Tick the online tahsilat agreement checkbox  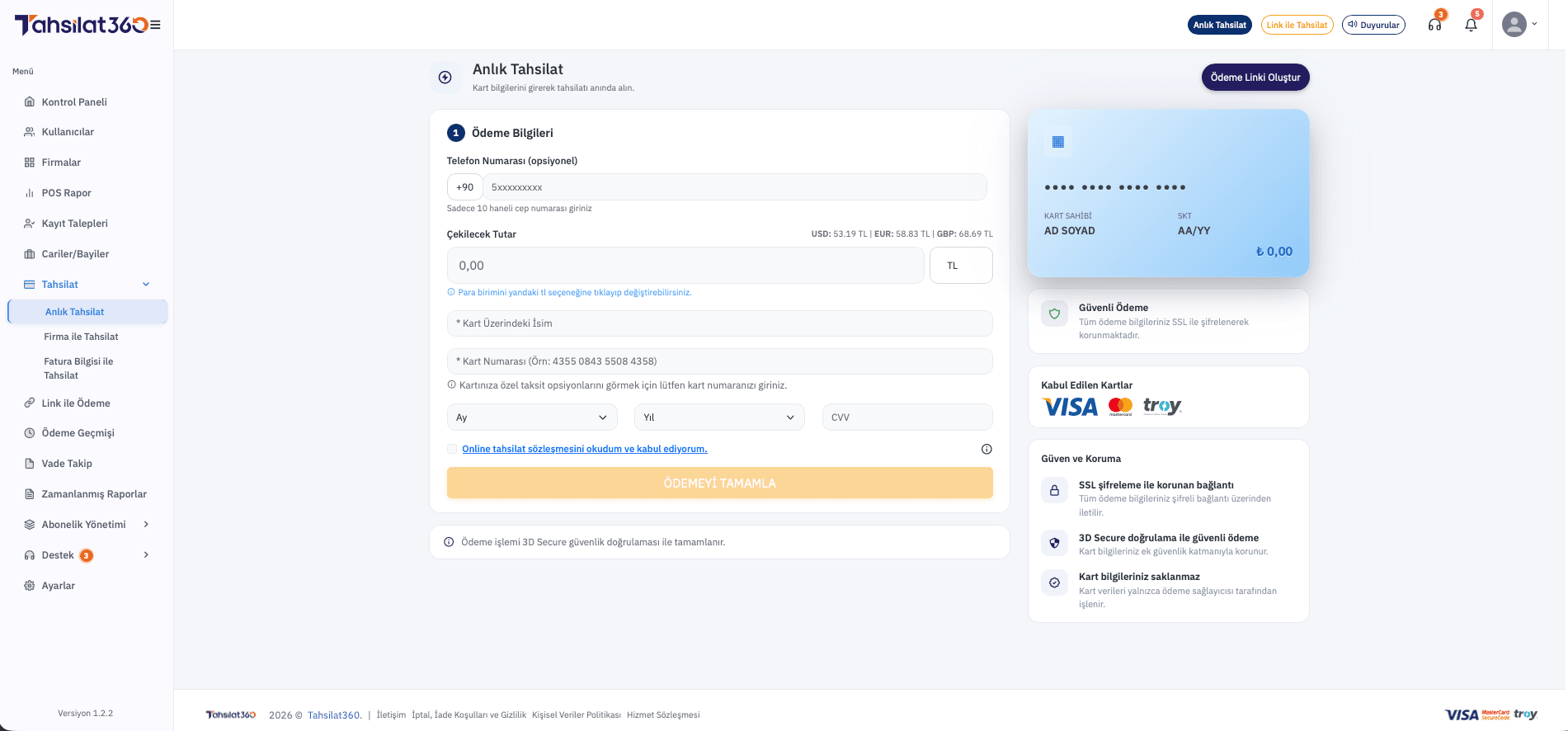point(452,449)
